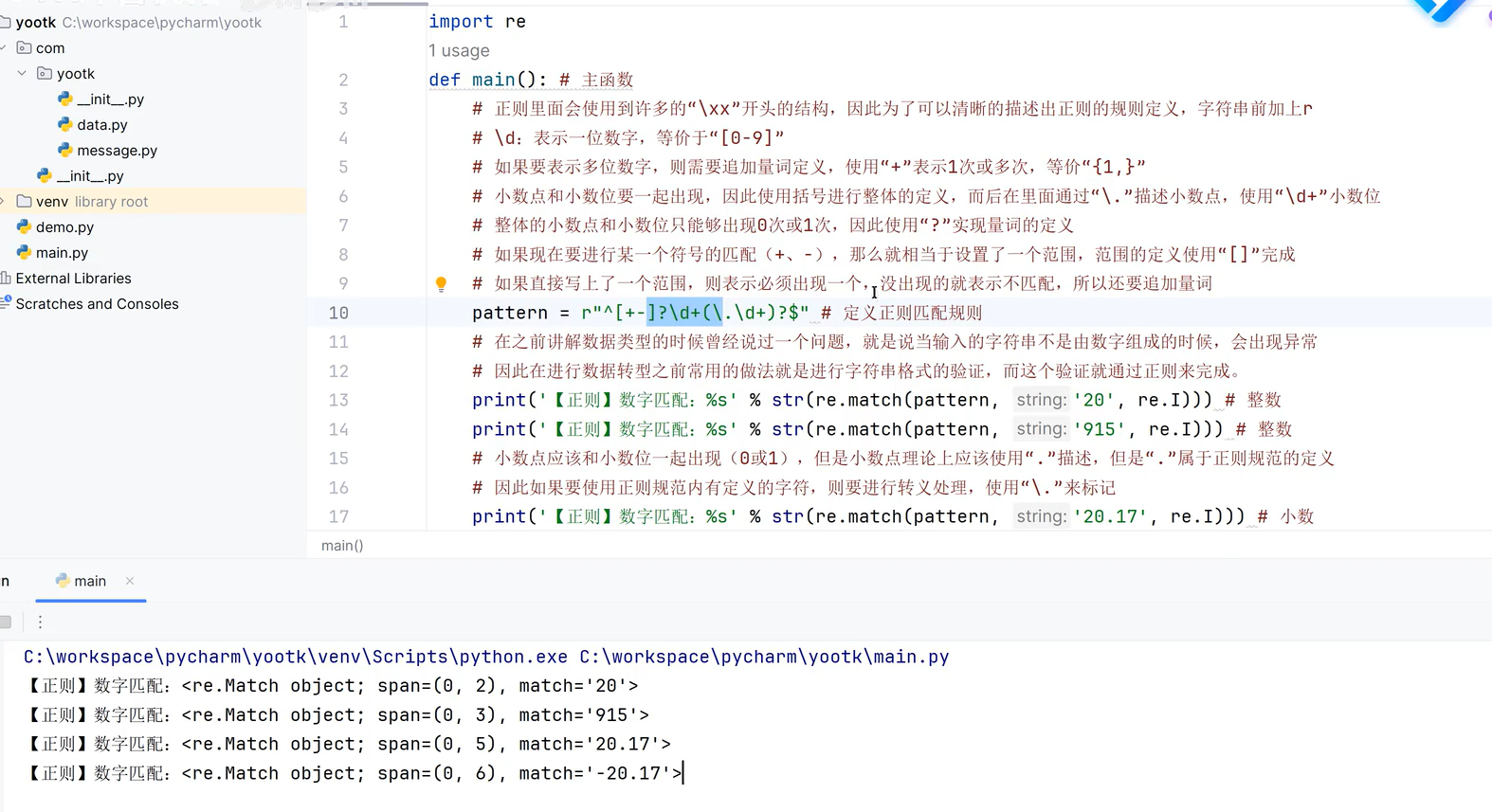Collapse the yootk package folder chevron
This screenshot has height=812, width=1492.
(x=22, y=73)
